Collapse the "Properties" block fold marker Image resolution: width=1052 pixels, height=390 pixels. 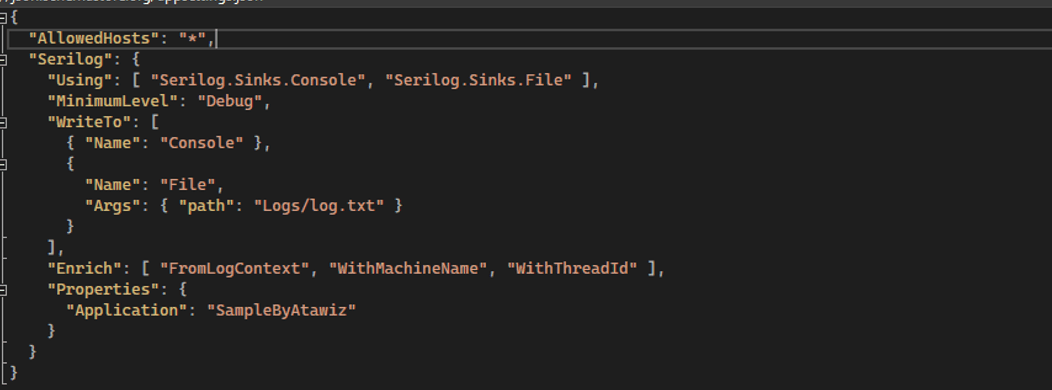click(3, 290)
